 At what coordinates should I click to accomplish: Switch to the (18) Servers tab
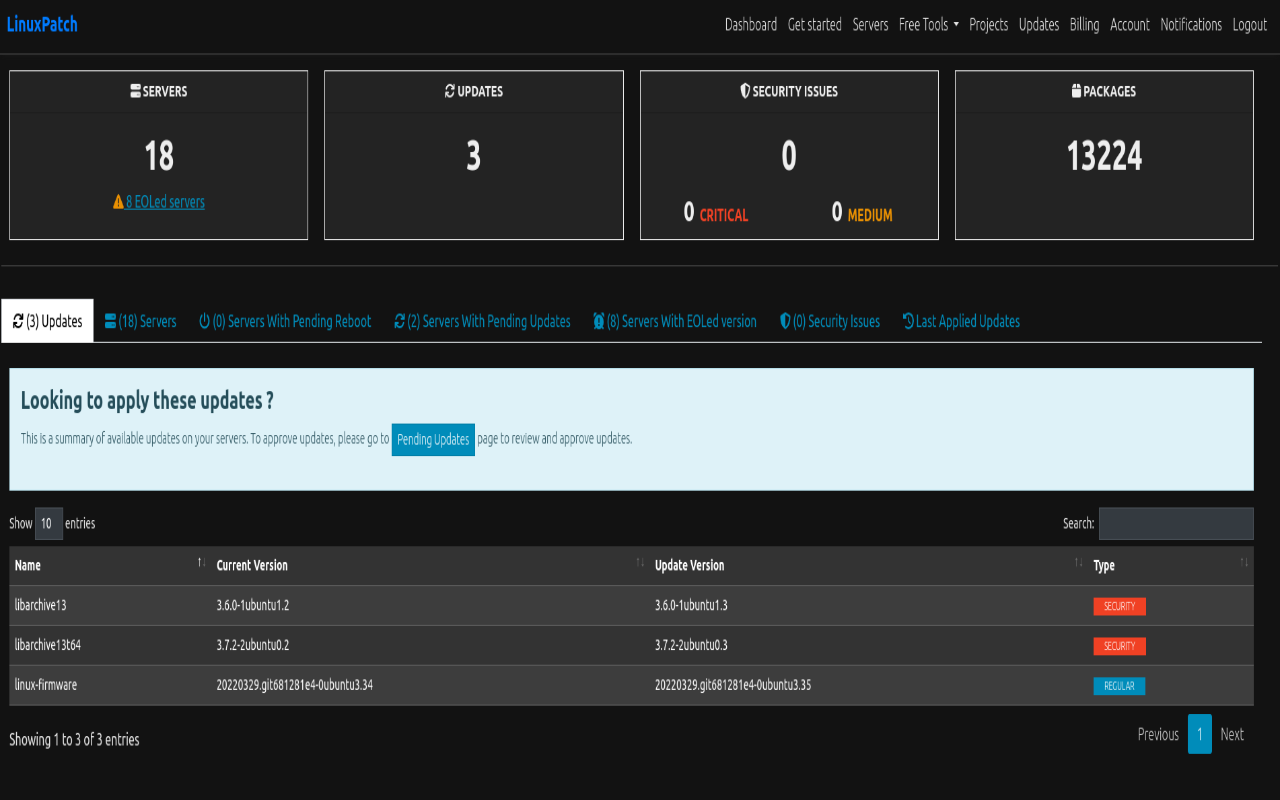tap(140, 321)
